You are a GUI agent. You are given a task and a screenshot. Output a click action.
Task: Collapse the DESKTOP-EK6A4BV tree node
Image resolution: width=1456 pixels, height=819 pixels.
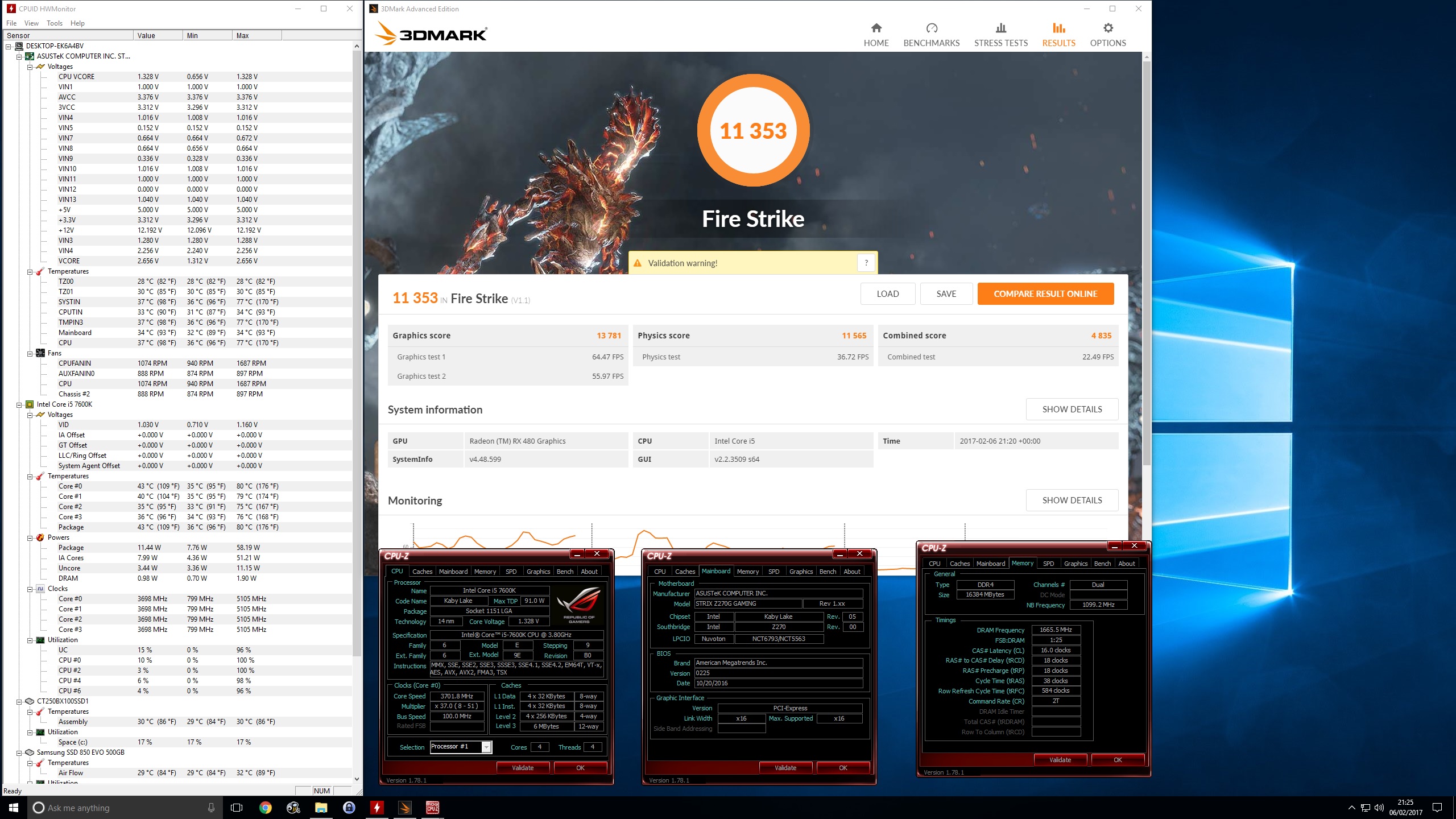[9, 46]
